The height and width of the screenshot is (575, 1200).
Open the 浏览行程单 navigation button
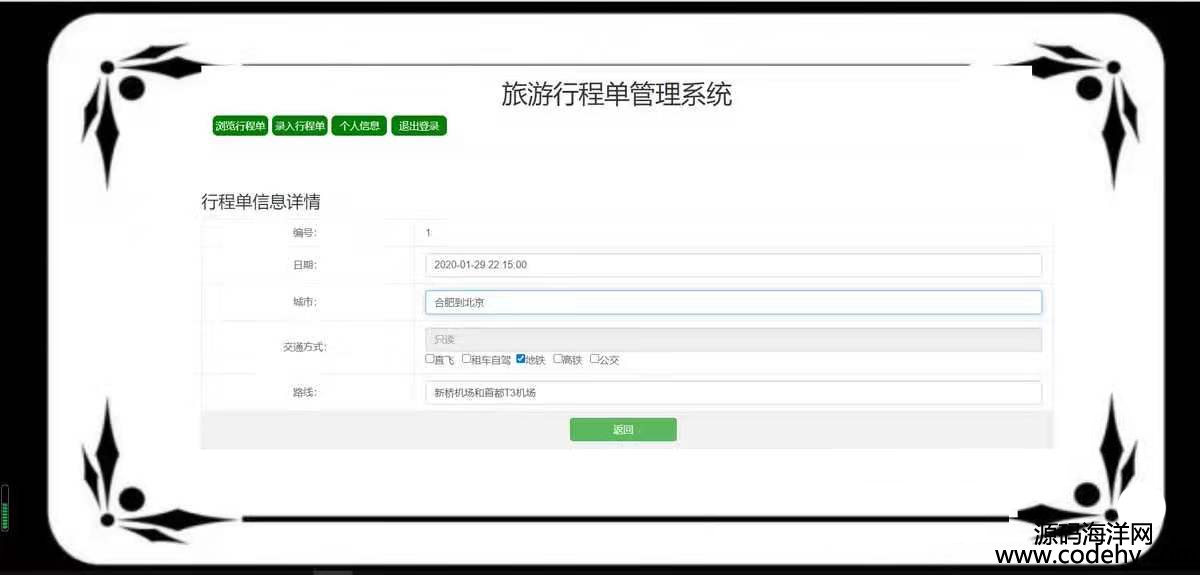click(x=240, y=126)
